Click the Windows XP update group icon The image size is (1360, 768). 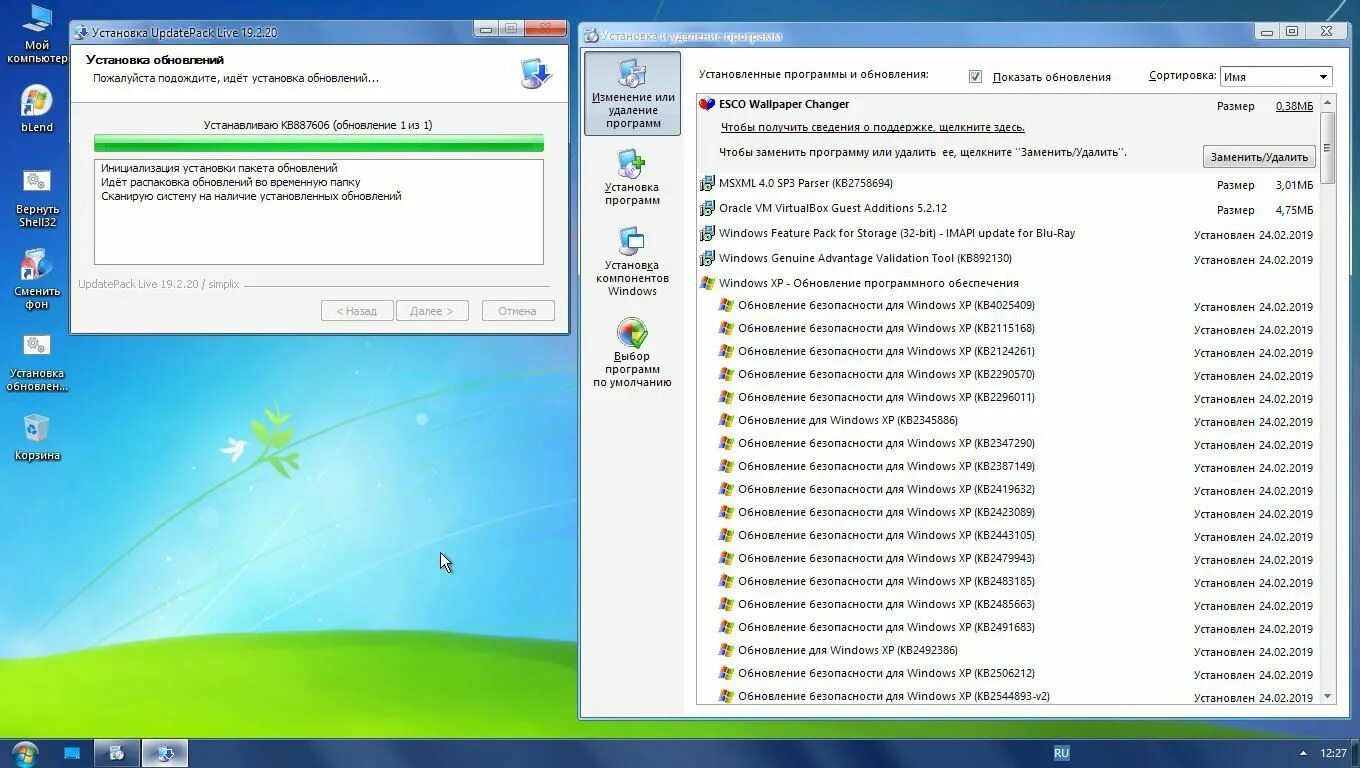point(707,283)
